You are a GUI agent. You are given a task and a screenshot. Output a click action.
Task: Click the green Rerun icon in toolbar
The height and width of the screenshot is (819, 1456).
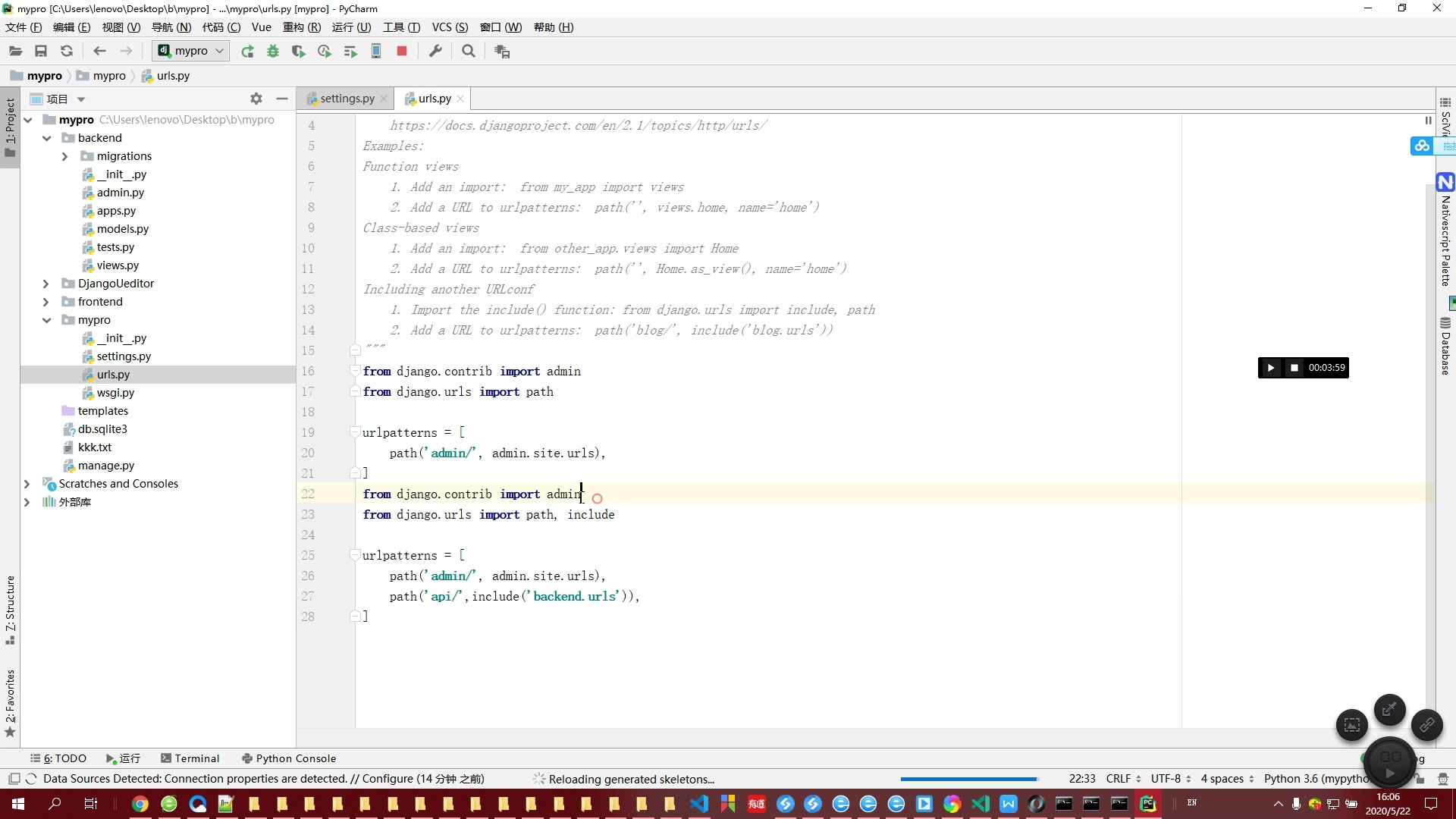click(x=247, y=52)
